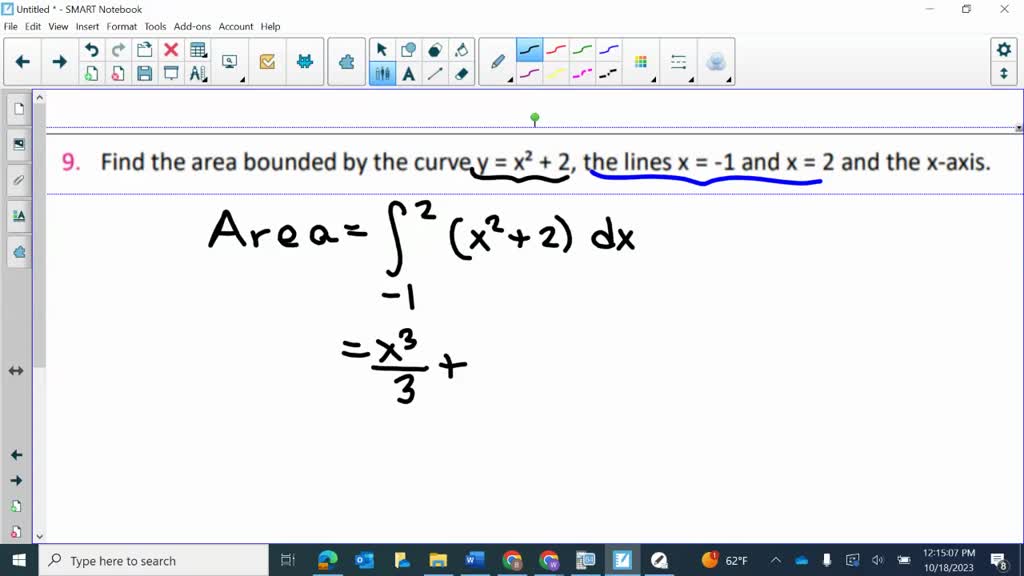Select the Text tool
Image resolution: width=1024 pixels, height=576 pixels.
pyautogui.click(x=408, y=72)
